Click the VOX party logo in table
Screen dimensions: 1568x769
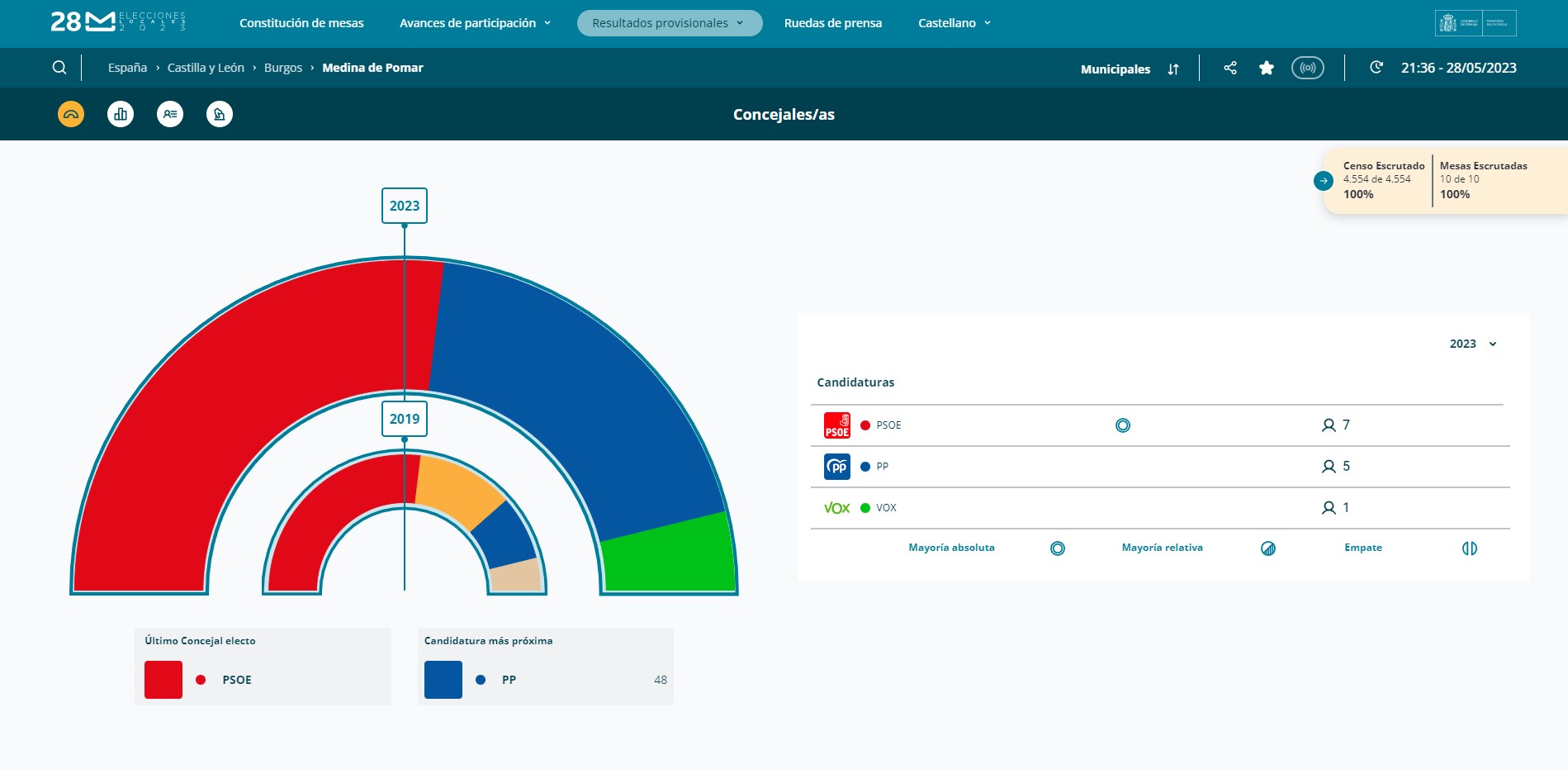pyautogui.click(x=837, y=508)
